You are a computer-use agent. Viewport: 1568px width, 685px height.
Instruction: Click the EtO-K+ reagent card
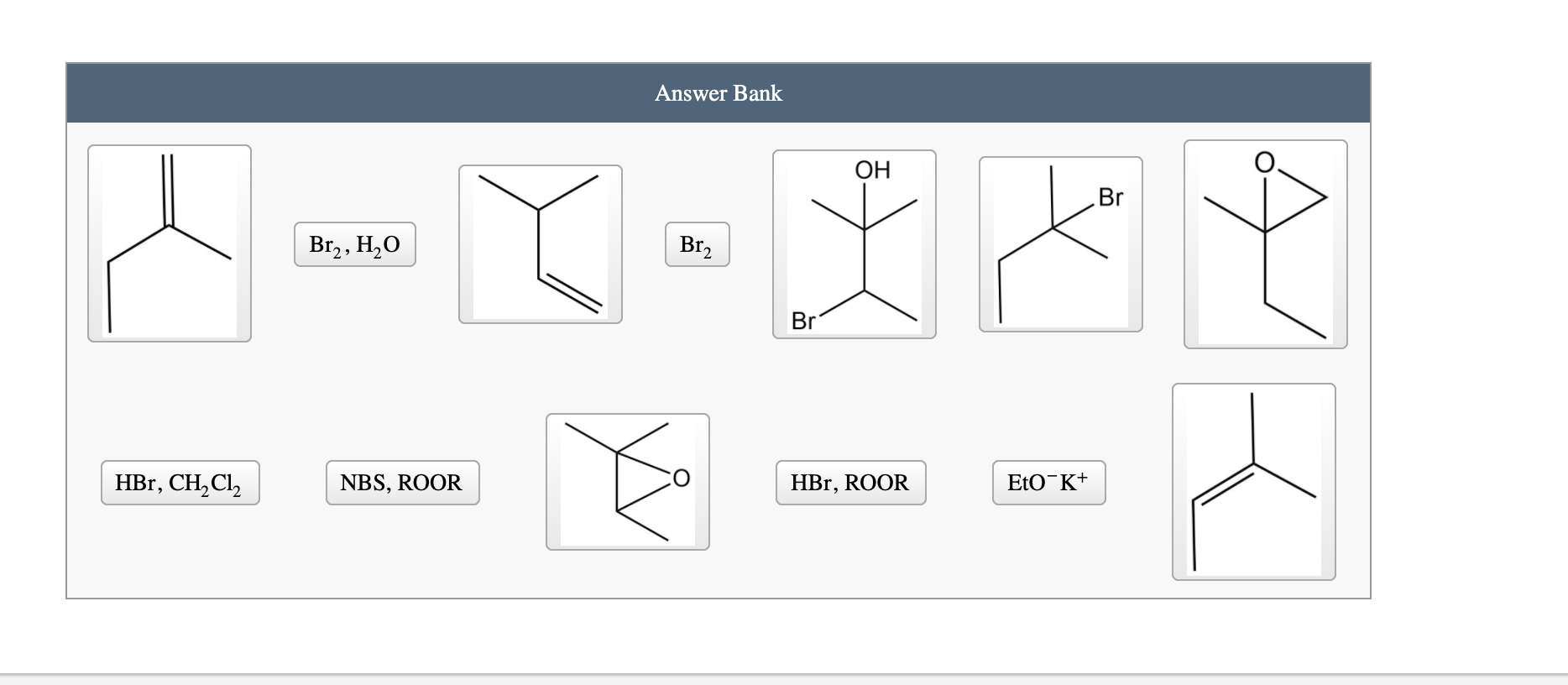[x=1048, y=483]
